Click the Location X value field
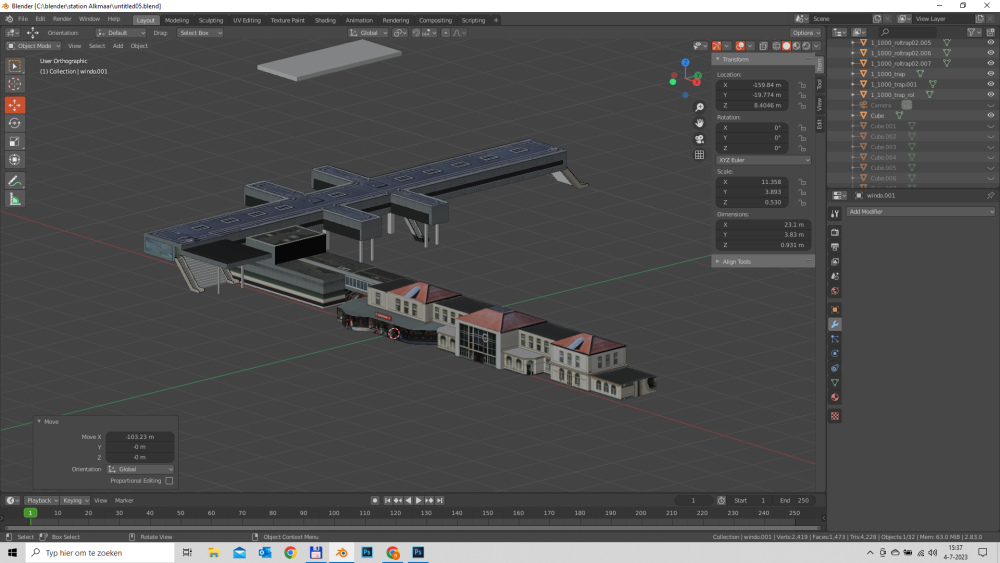The width and height of the screenshot is (1000, 563). (x=754, y=85)
